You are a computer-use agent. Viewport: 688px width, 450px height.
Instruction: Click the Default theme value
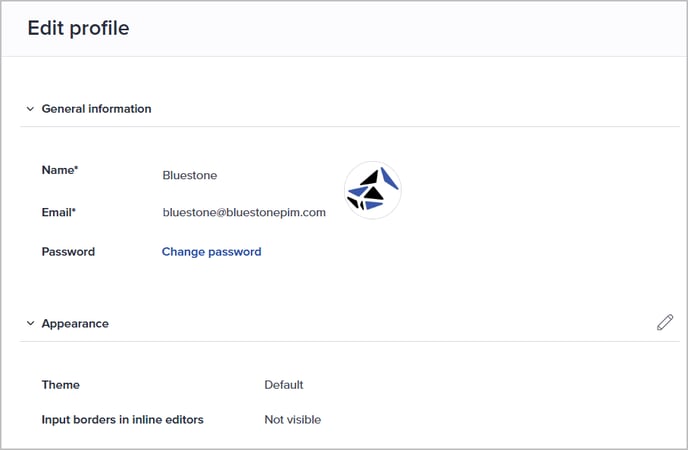(x=283, y=385)
